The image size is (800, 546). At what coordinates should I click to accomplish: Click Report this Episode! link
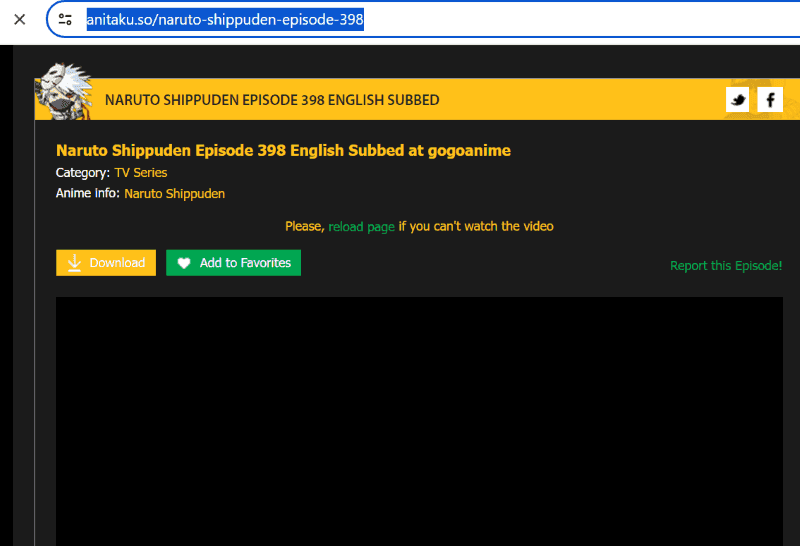[x=725, y=266]
